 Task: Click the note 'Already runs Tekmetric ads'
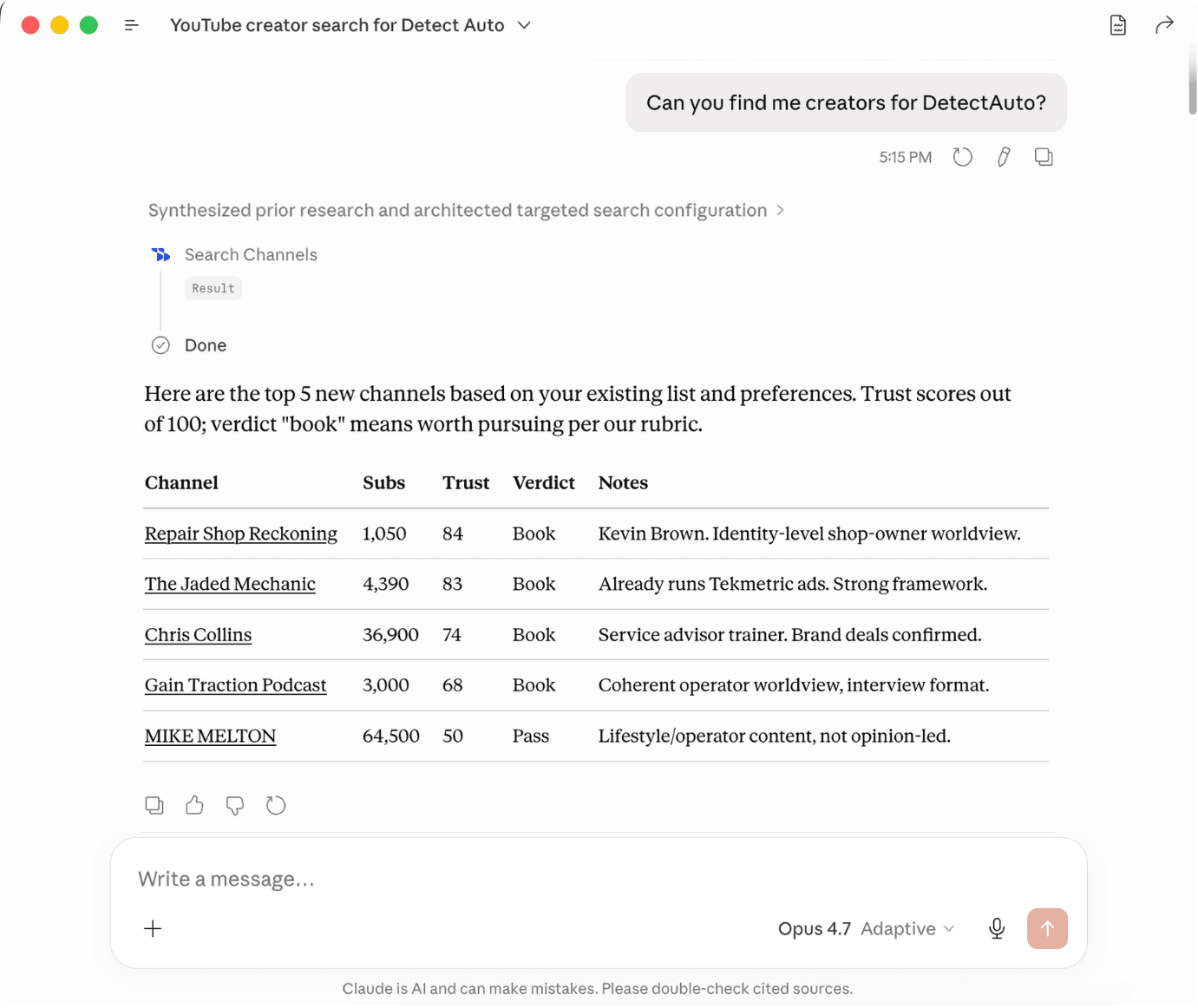pos(793,584)
